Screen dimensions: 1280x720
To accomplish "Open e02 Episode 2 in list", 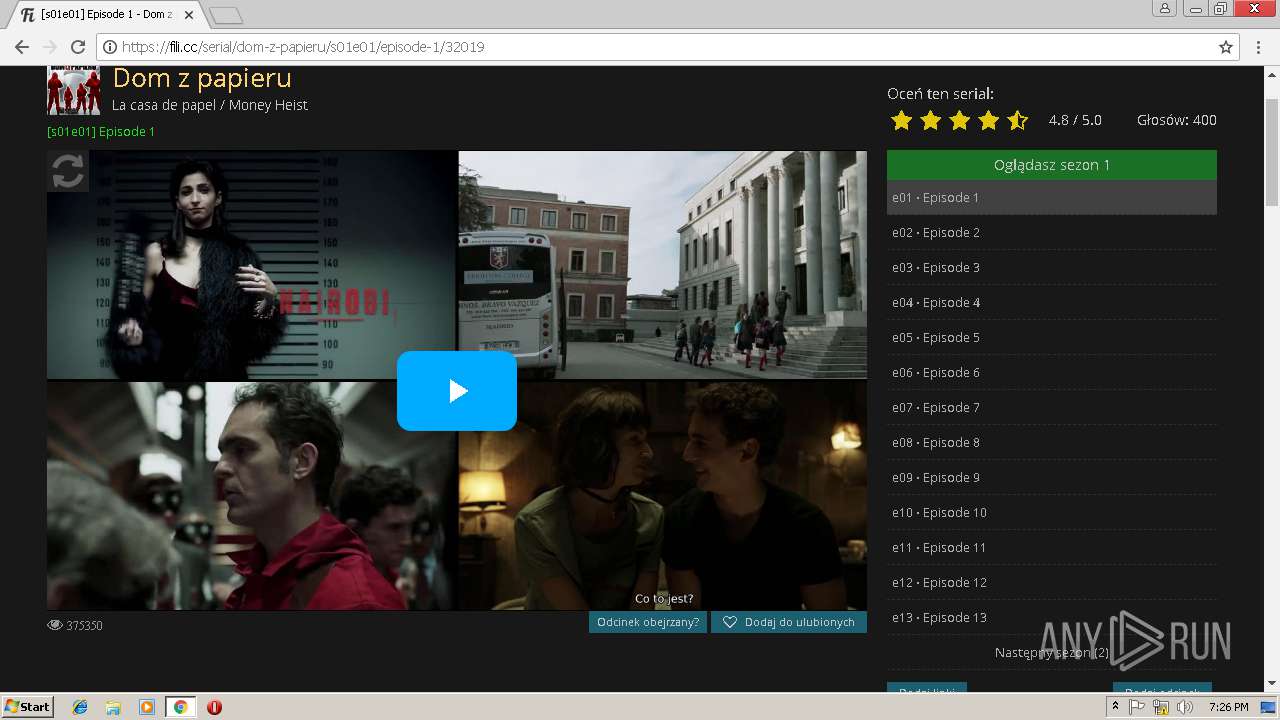I will [1052, 232].
